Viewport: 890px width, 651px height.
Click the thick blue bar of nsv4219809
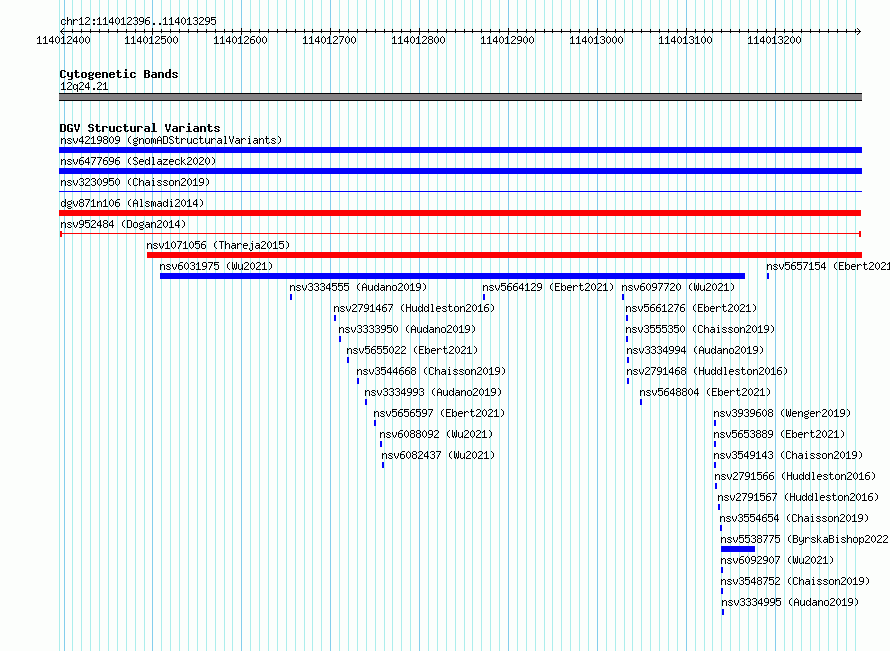click(x=460, y=150)
